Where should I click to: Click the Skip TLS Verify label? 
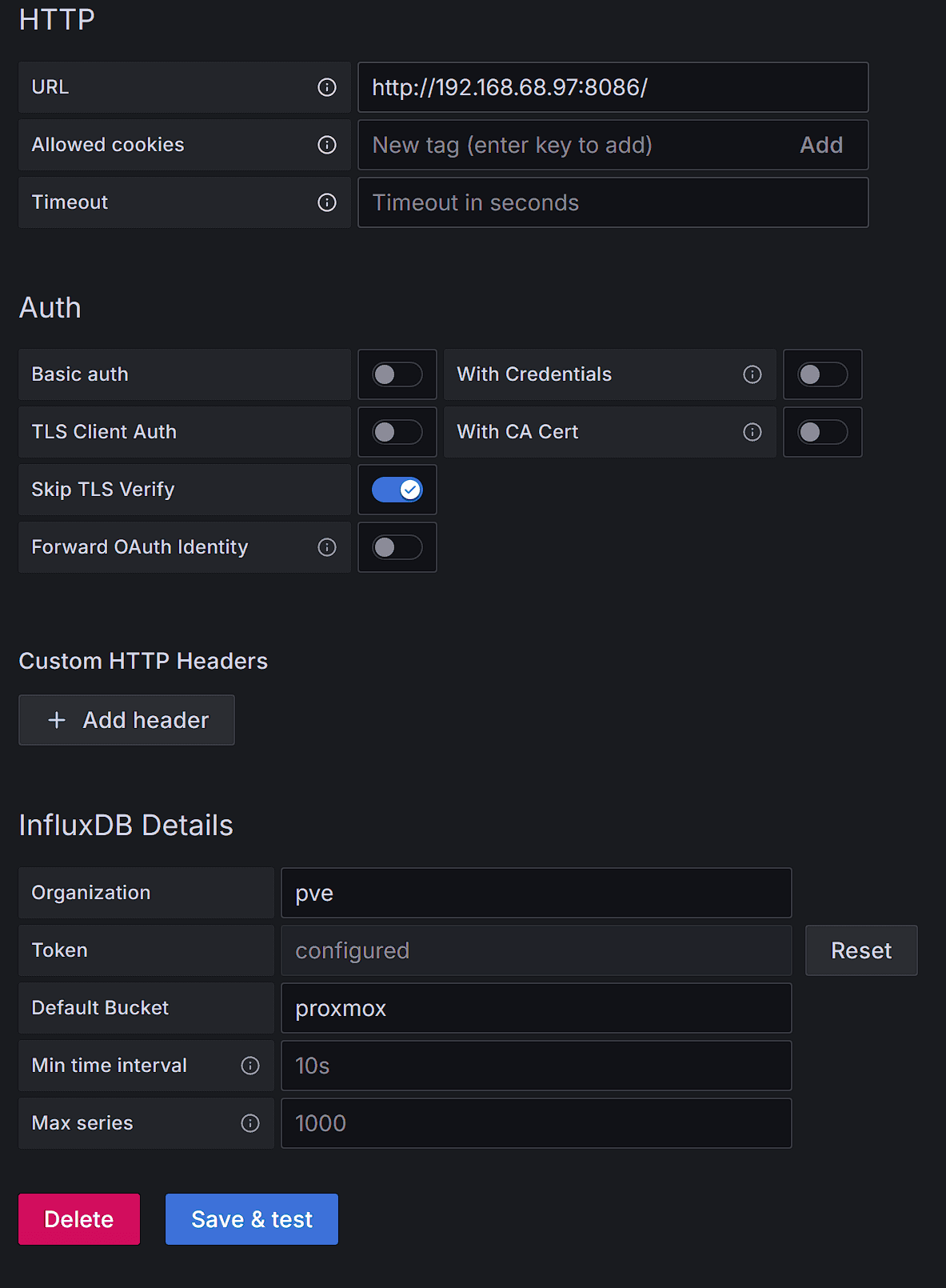click(103, 490)
